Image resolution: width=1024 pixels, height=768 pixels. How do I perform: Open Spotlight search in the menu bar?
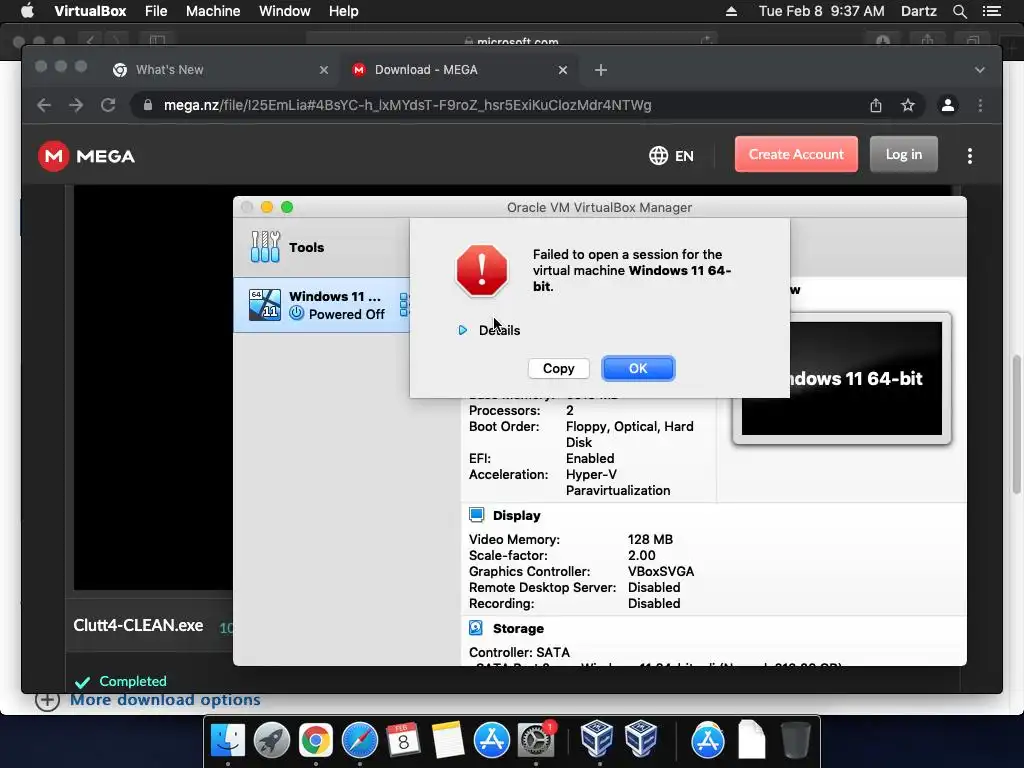(x=960, y=11)
